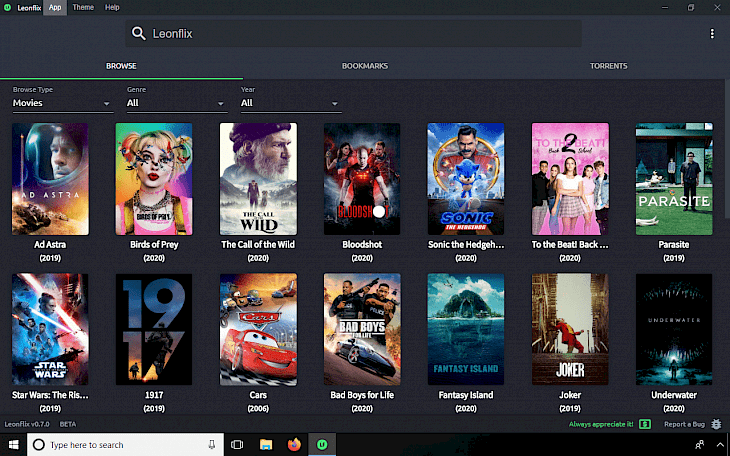The height and width of the screenshot is (456, 730).
Task: Open the Ad Astra poster
Action: 50,179
